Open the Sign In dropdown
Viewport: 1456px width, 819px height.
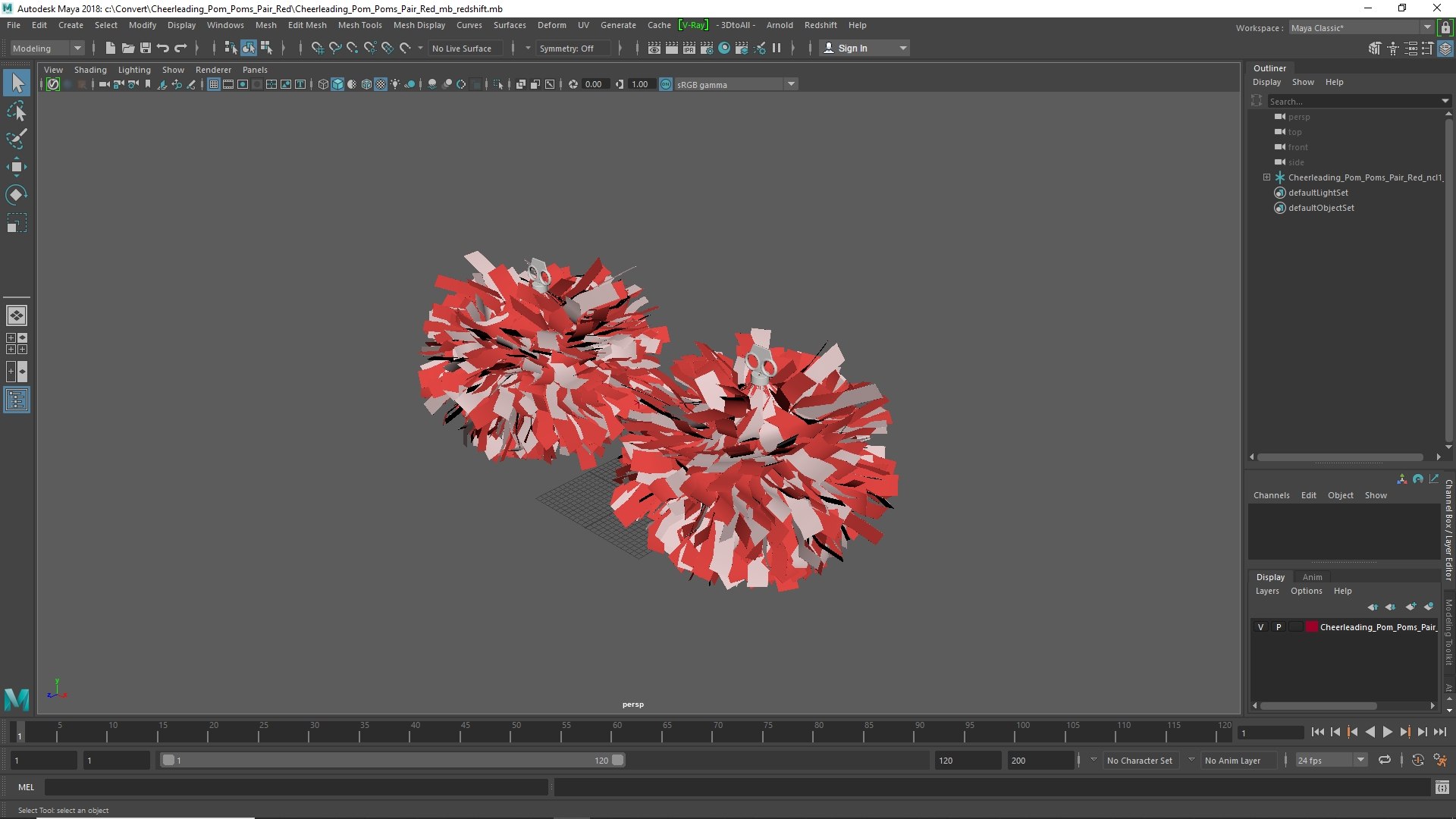(865, 48)
